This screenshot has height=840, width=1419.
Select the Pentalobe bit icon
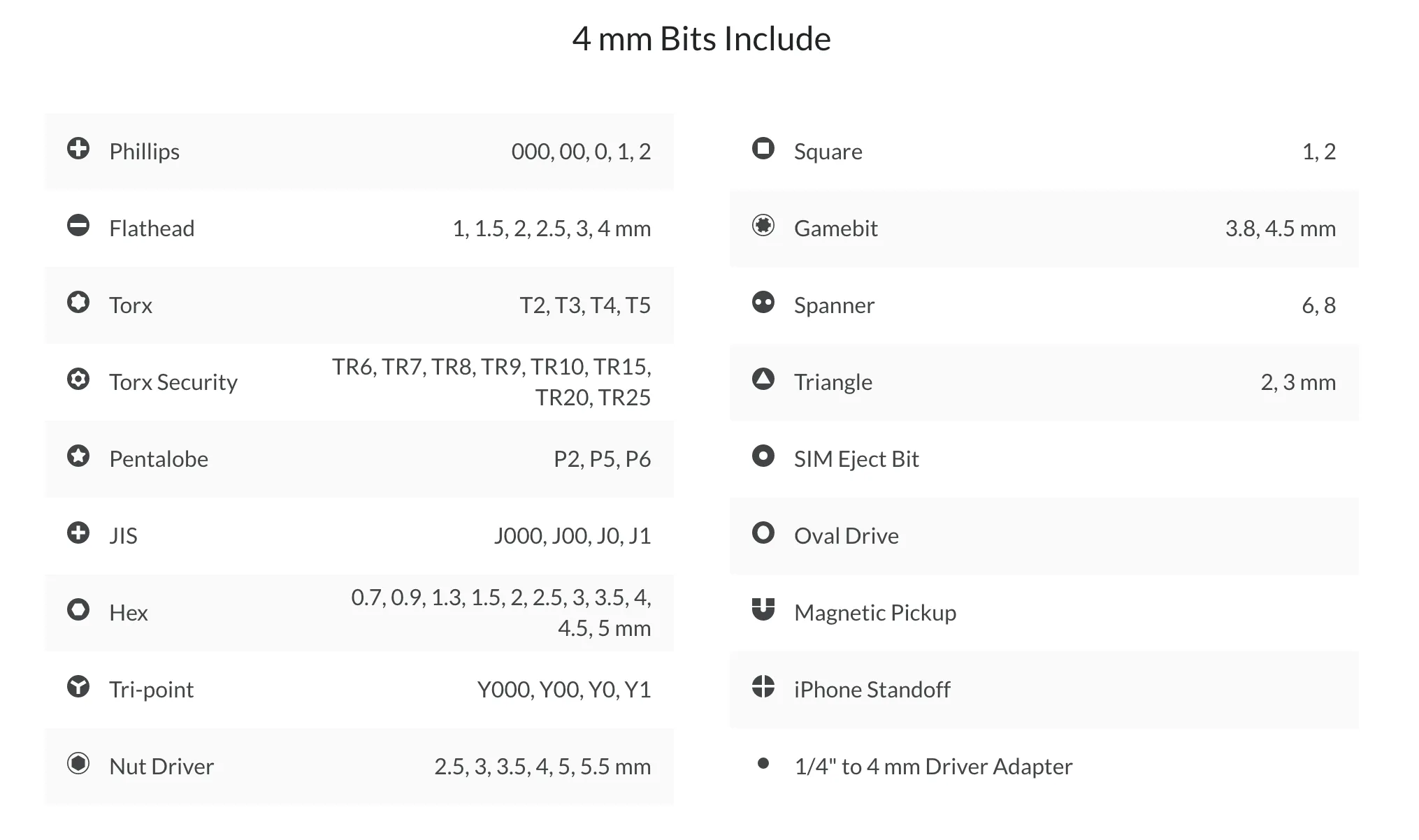coord(78,456)
